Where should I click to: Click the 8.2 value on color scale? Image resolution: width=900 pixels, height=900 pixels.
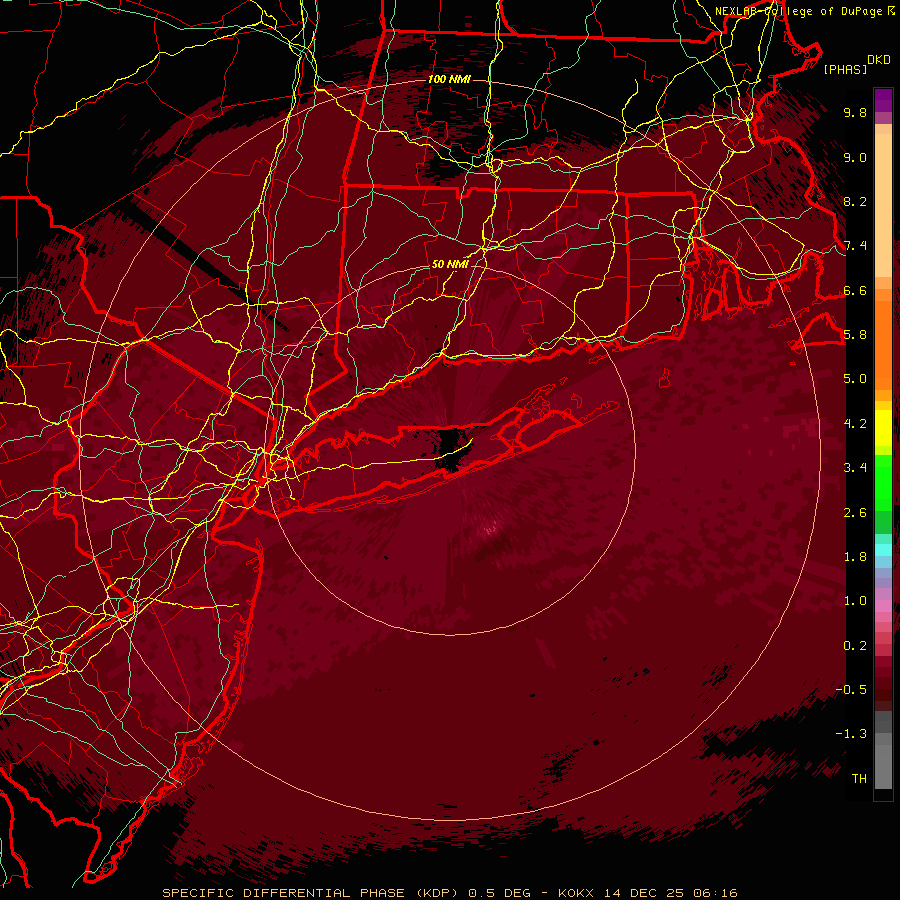[x=855, y=201]
